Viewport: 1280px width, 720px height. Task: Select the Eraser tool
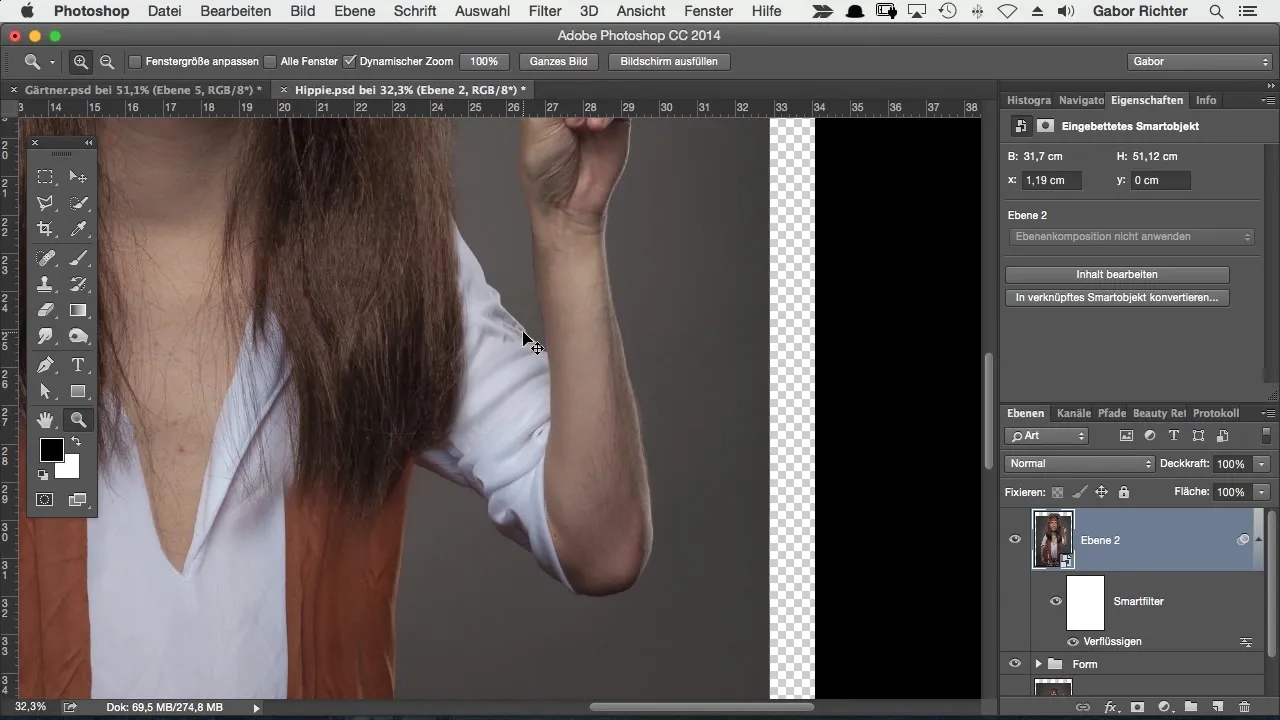(46, 310)
